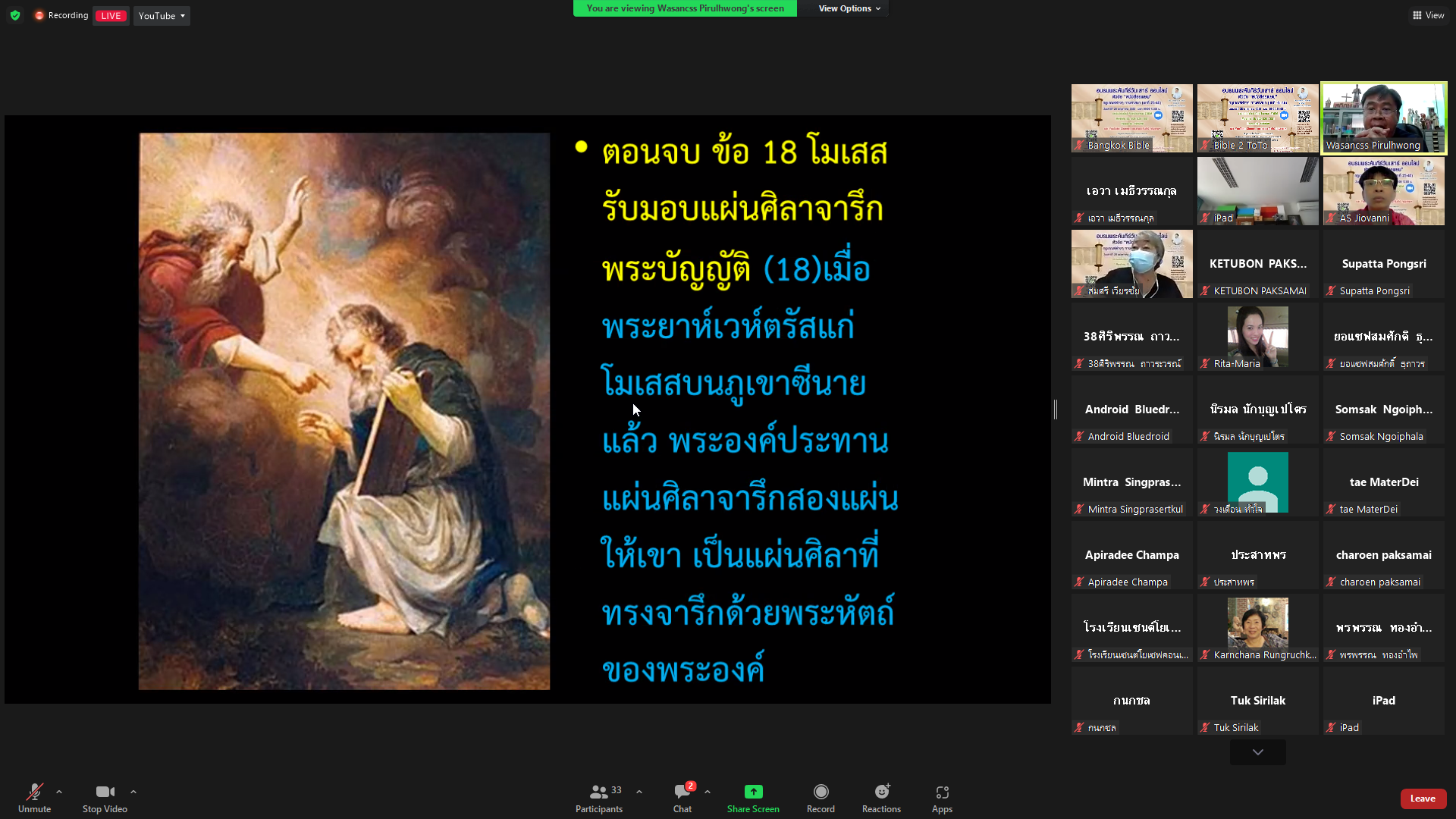Click muted mic icon on KETUBON PAKSAMAI
This screenshot has width=1456, height=819.
1205,290
